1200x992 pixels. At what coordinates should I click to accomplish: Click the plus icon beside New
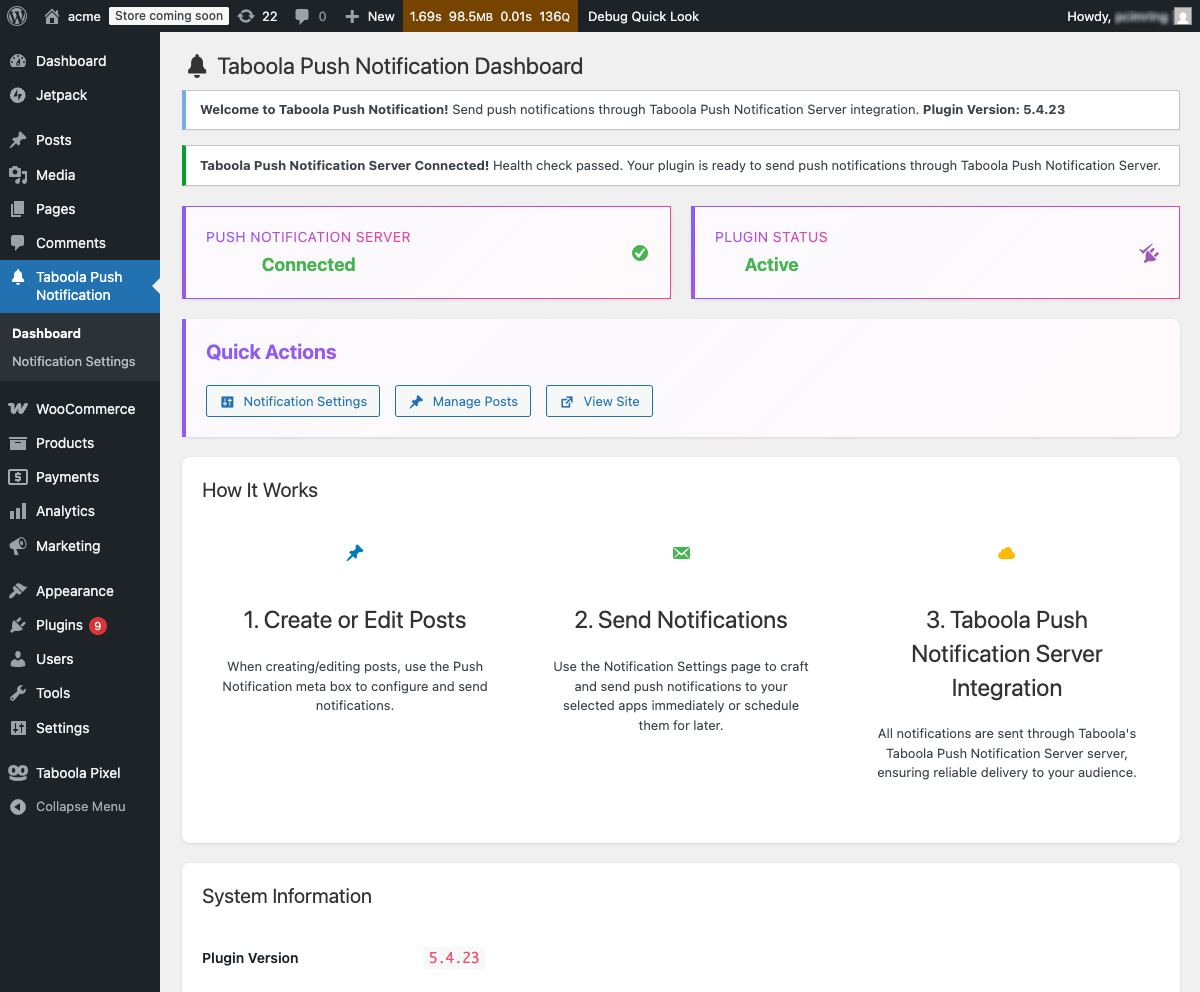tap(351, 16)
